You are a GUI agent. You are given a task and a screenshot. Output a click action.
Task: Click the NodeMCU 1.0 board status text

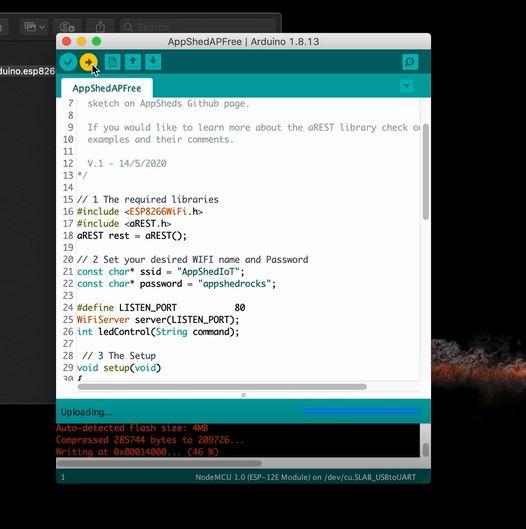305,477
